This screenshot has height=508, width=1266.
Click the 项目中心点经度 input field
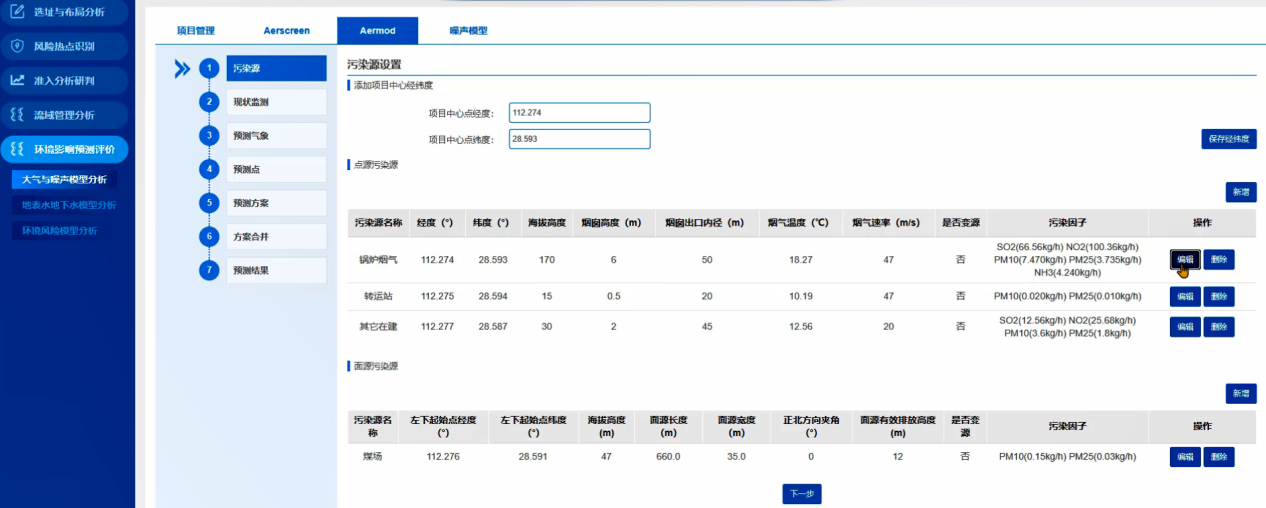tap(579, 113)
